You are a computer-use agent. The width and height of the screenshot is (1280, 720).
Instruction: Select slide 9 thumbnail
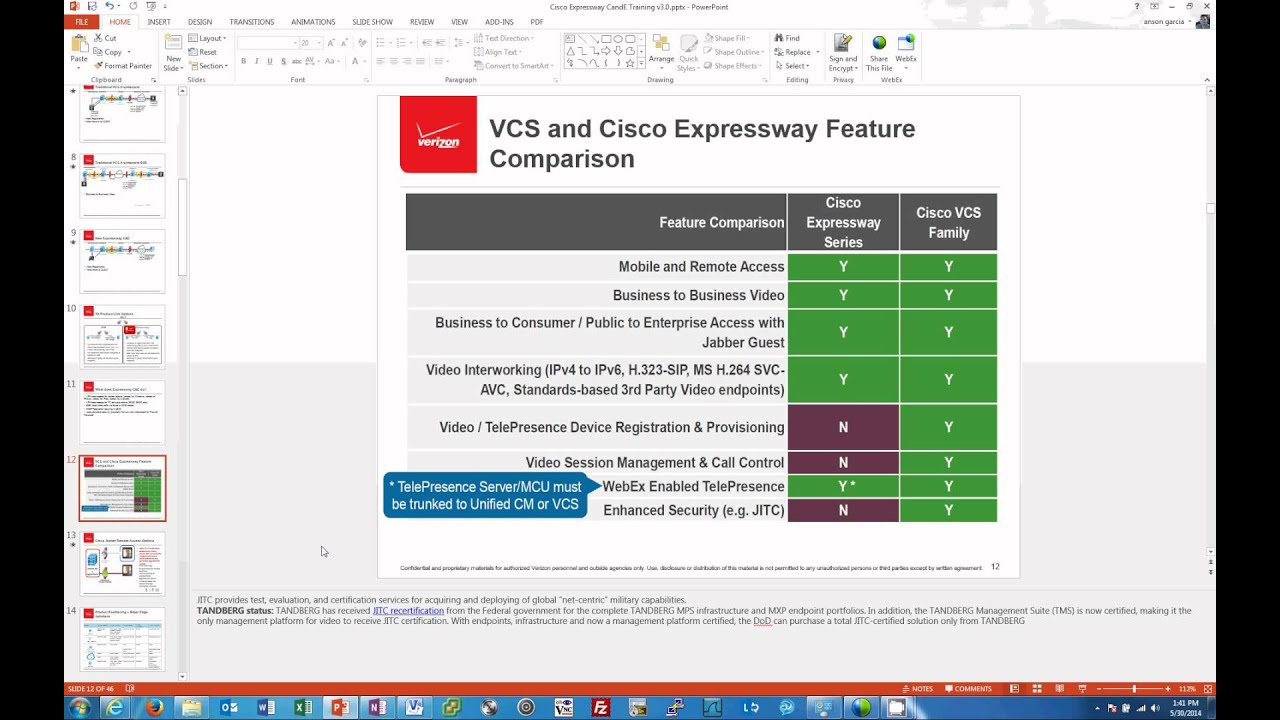pos(123,261)
